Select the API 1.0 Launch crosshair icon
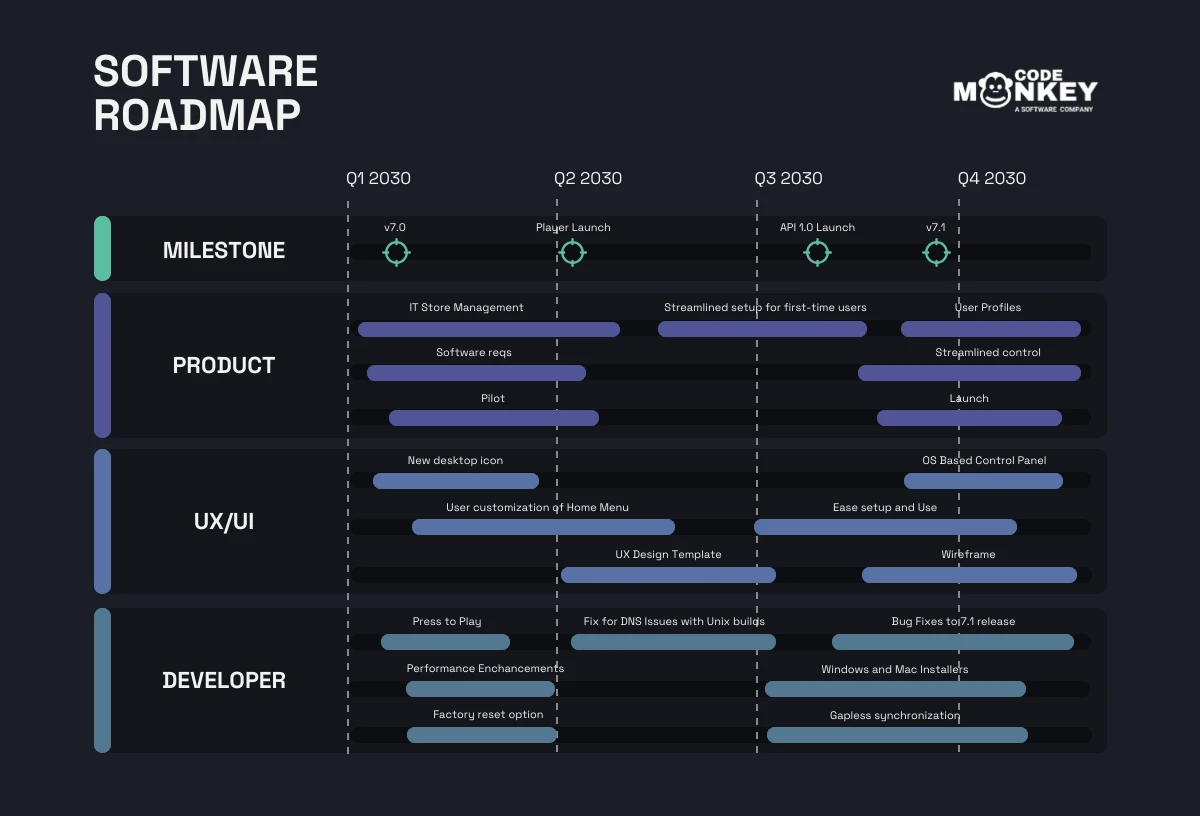The image size is (1200, 816). [817, 253]
